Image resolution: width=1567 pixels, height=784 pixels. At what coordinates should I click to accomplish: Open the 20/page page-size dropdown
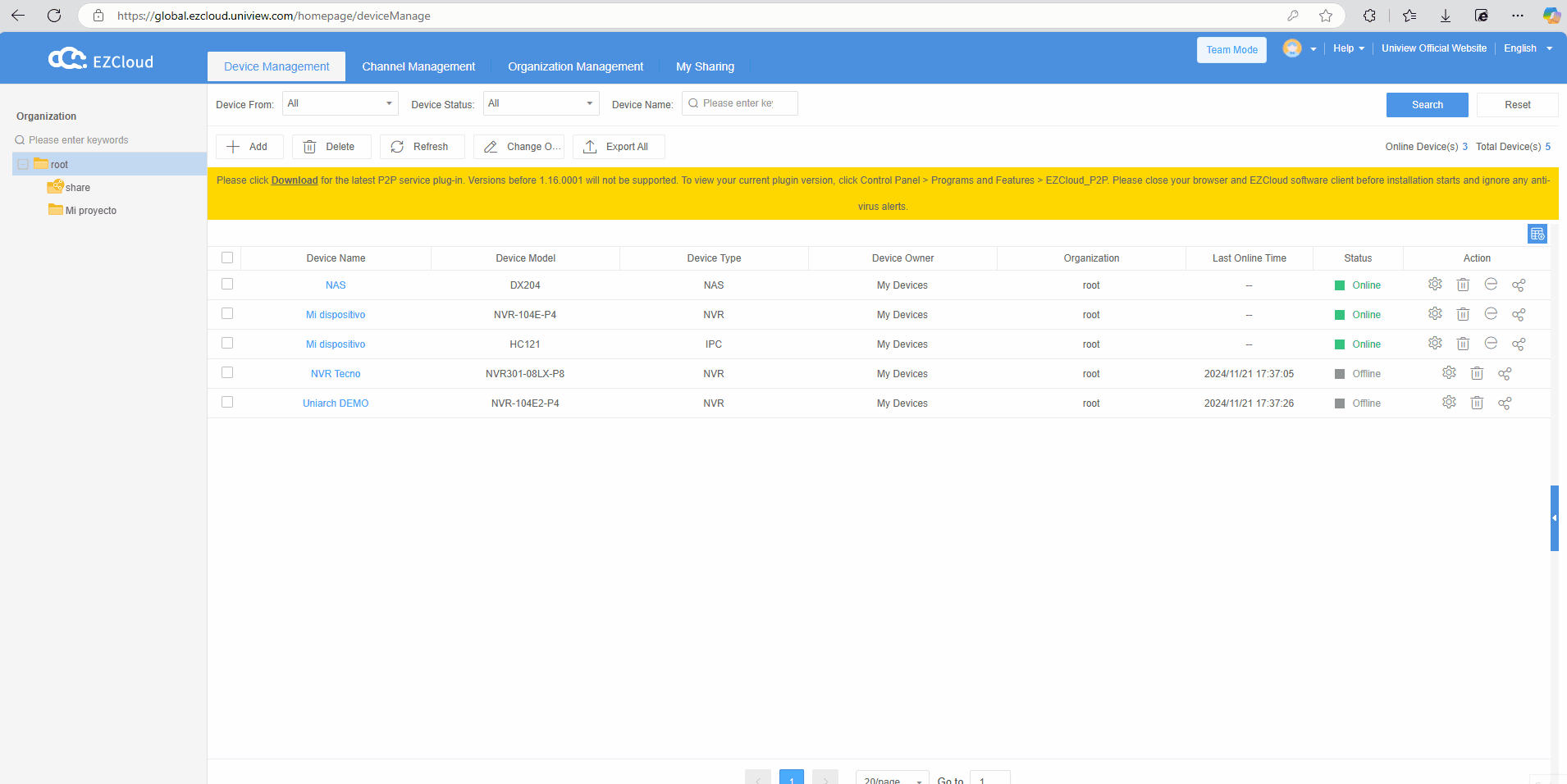pos(891,779)
